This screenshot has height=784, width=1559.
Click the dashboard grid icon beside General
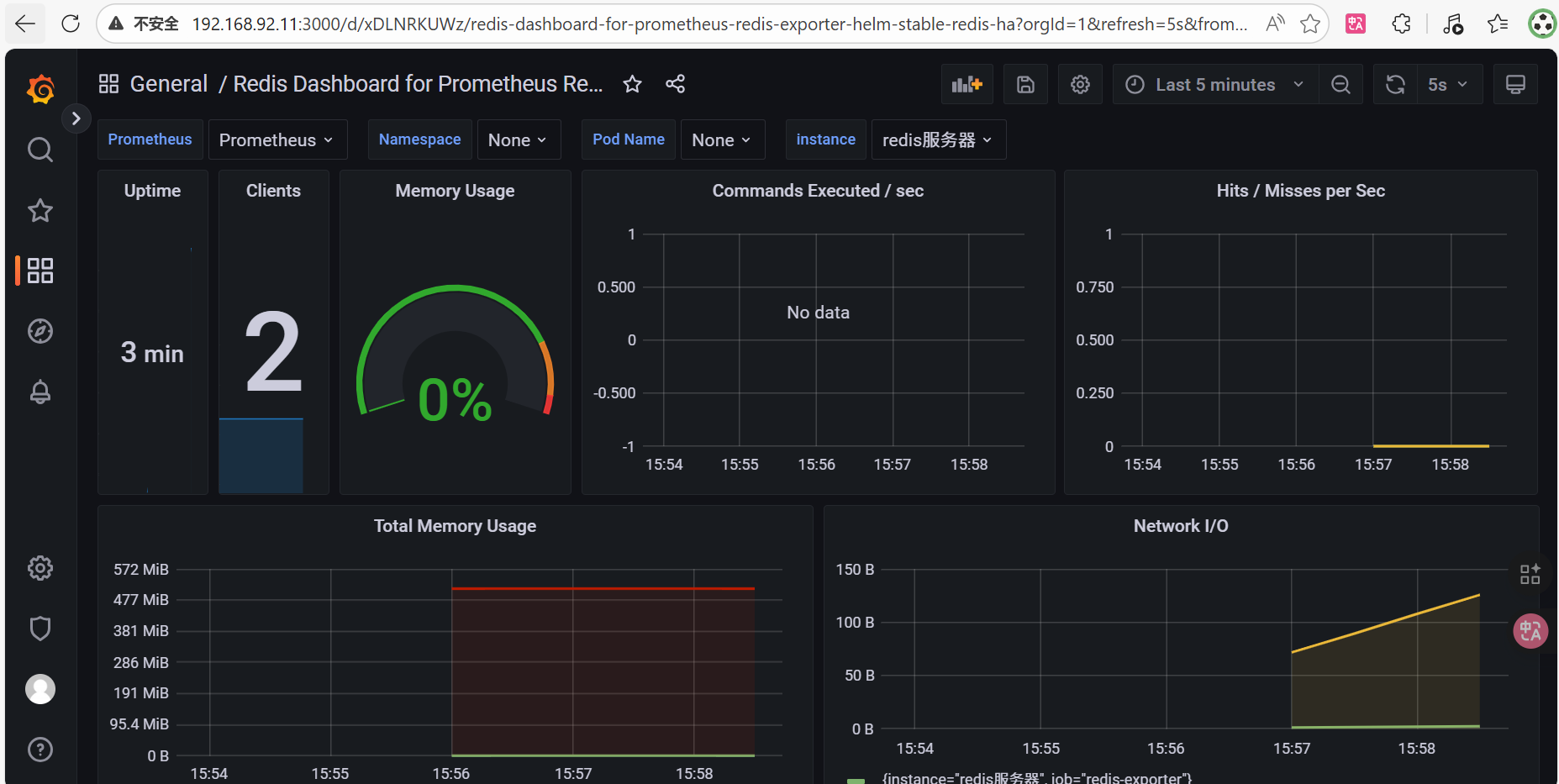(108, 84)
